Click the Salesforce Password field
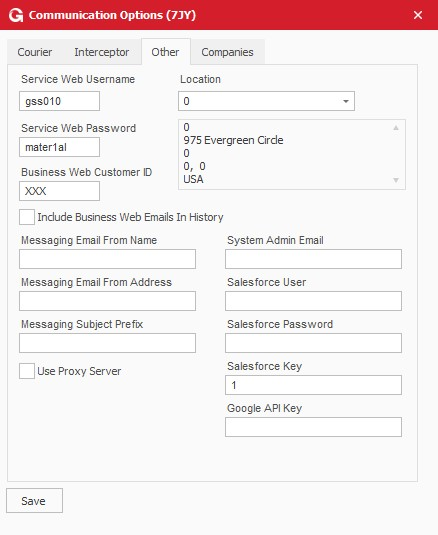 pos(313,343)
